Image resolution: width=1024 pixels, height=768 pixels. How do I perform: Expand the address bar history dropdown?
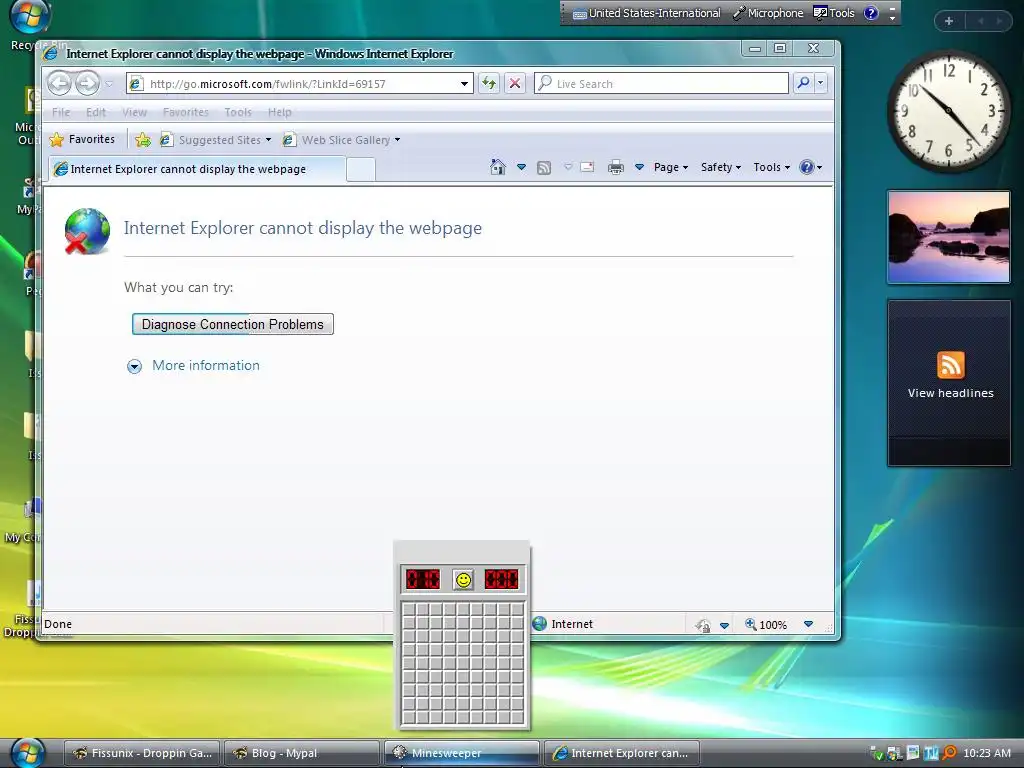pyautogui.click(x=464, y=84)
